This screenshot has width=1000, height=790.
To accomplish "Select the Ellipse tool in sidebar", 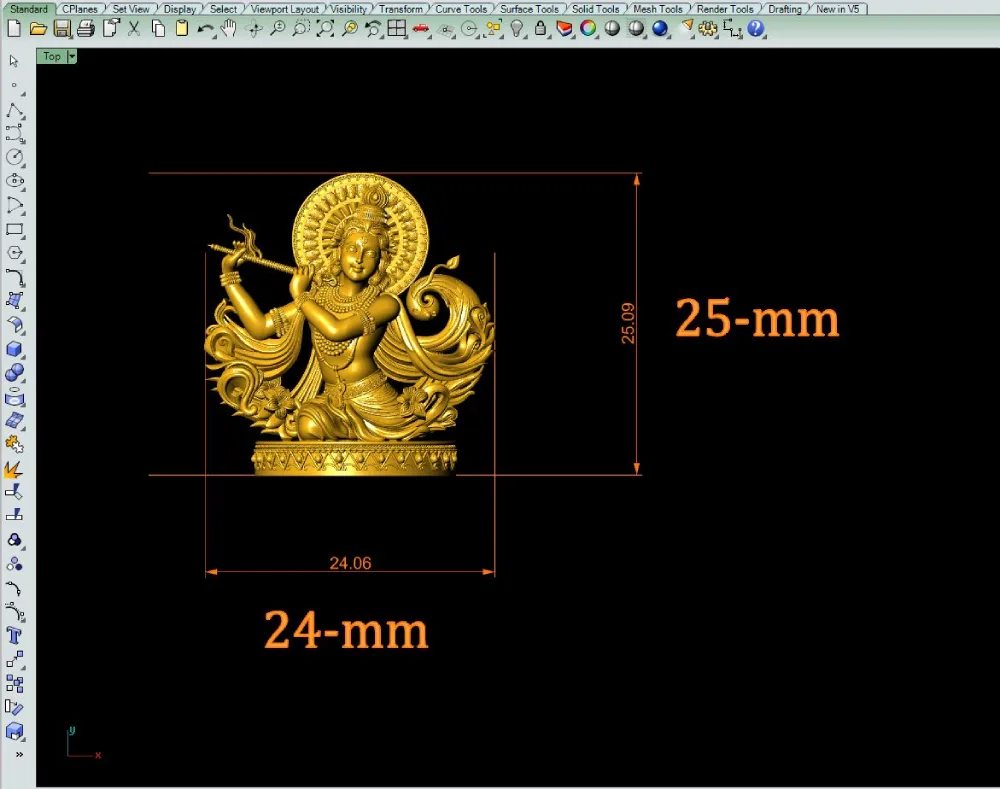I will (15, 181).
